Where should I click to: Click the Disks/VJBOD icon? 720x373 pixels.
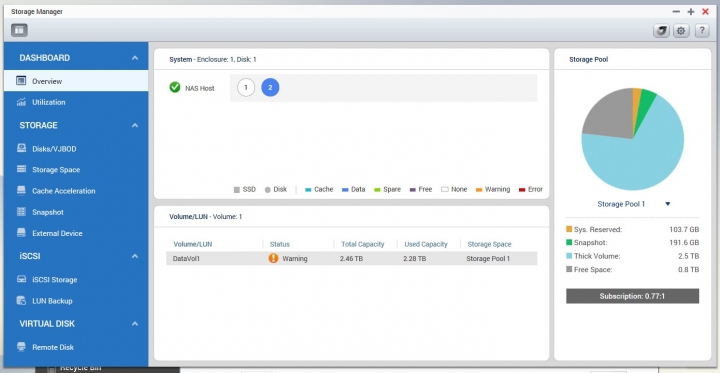pos(21,148)
